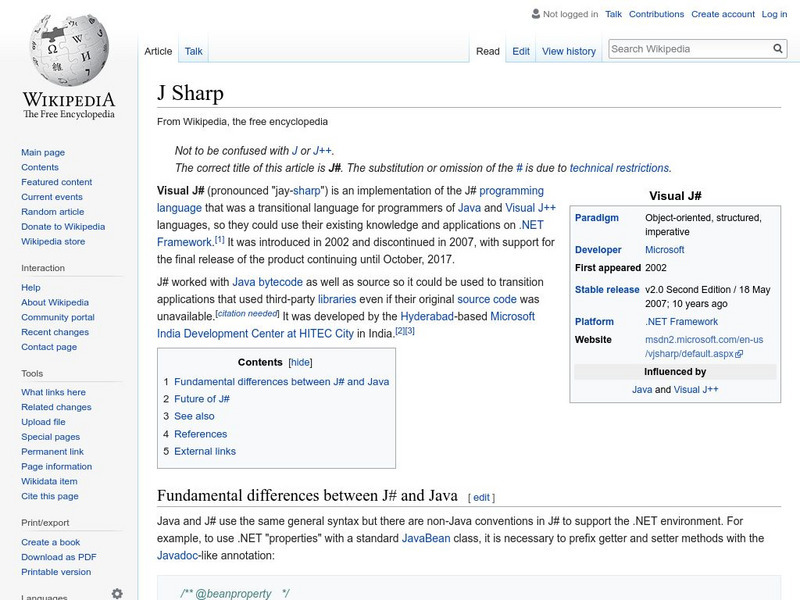Open the View history tab
The height and width of the screenshot is (600, 800).
point(569,51)
